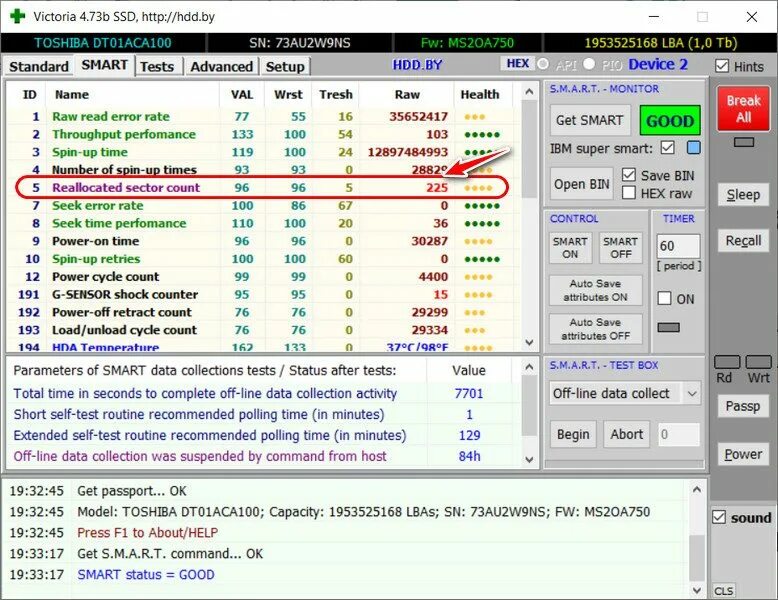Click the Health column header
This screenshot has height=600, width=778.
tap(480, 94)
